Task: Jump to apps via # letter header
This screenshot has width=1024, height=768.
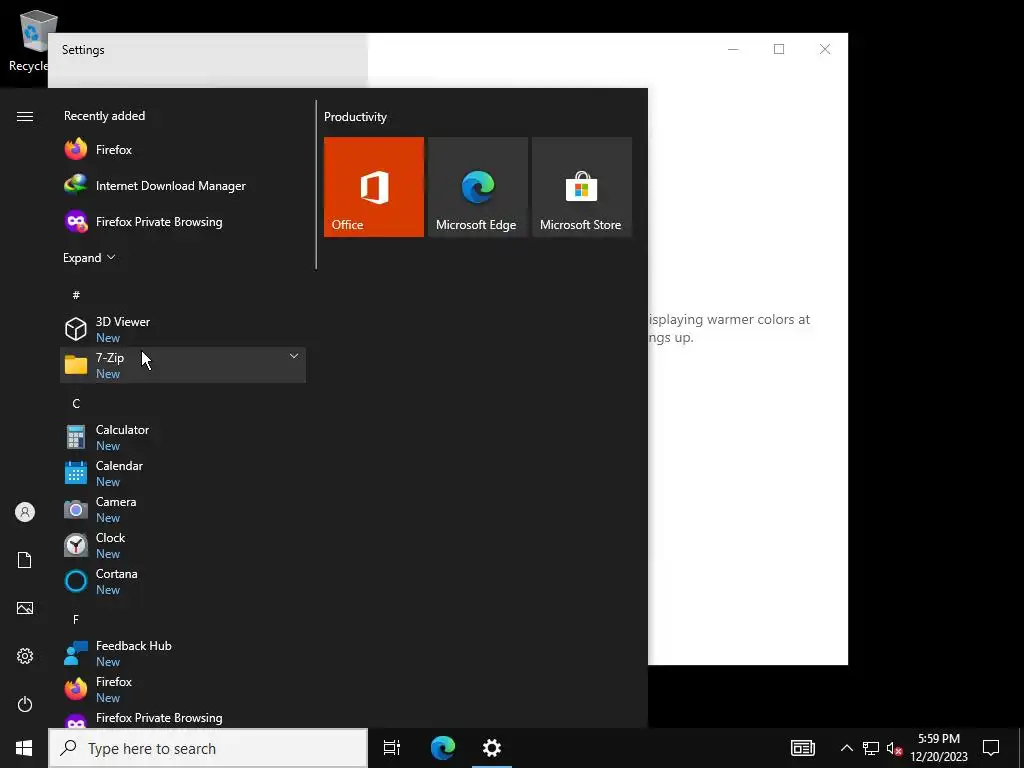Action: 76,295
